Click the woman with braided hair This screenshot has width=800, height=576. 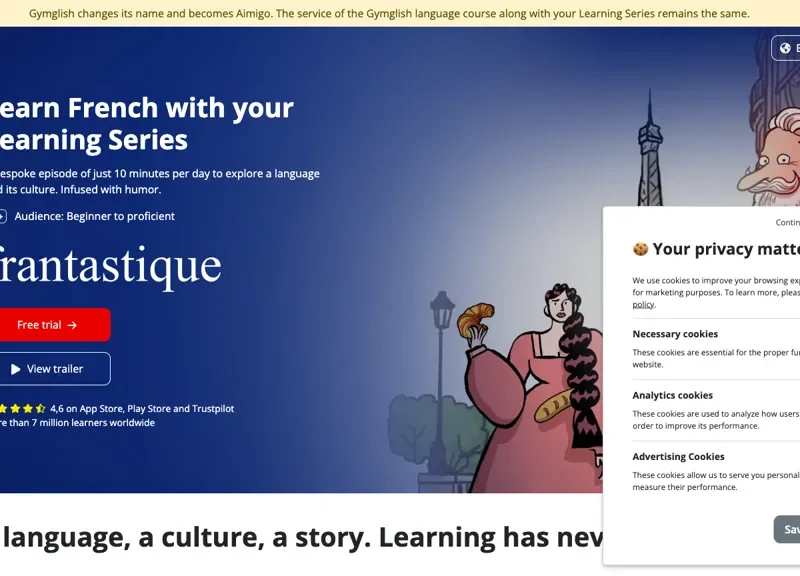coord(560,370)
